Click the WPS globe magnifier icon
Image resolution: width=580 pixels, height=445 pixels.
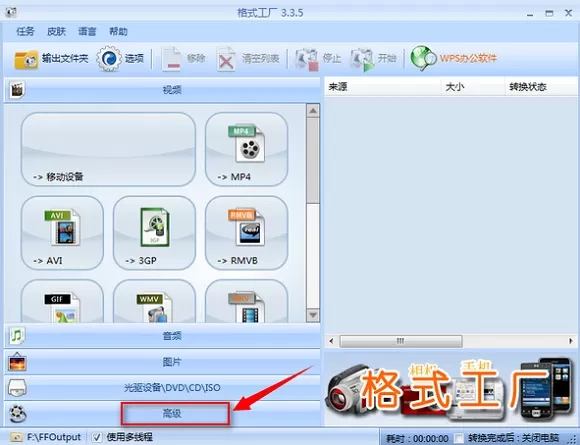[x=423, y=58]
